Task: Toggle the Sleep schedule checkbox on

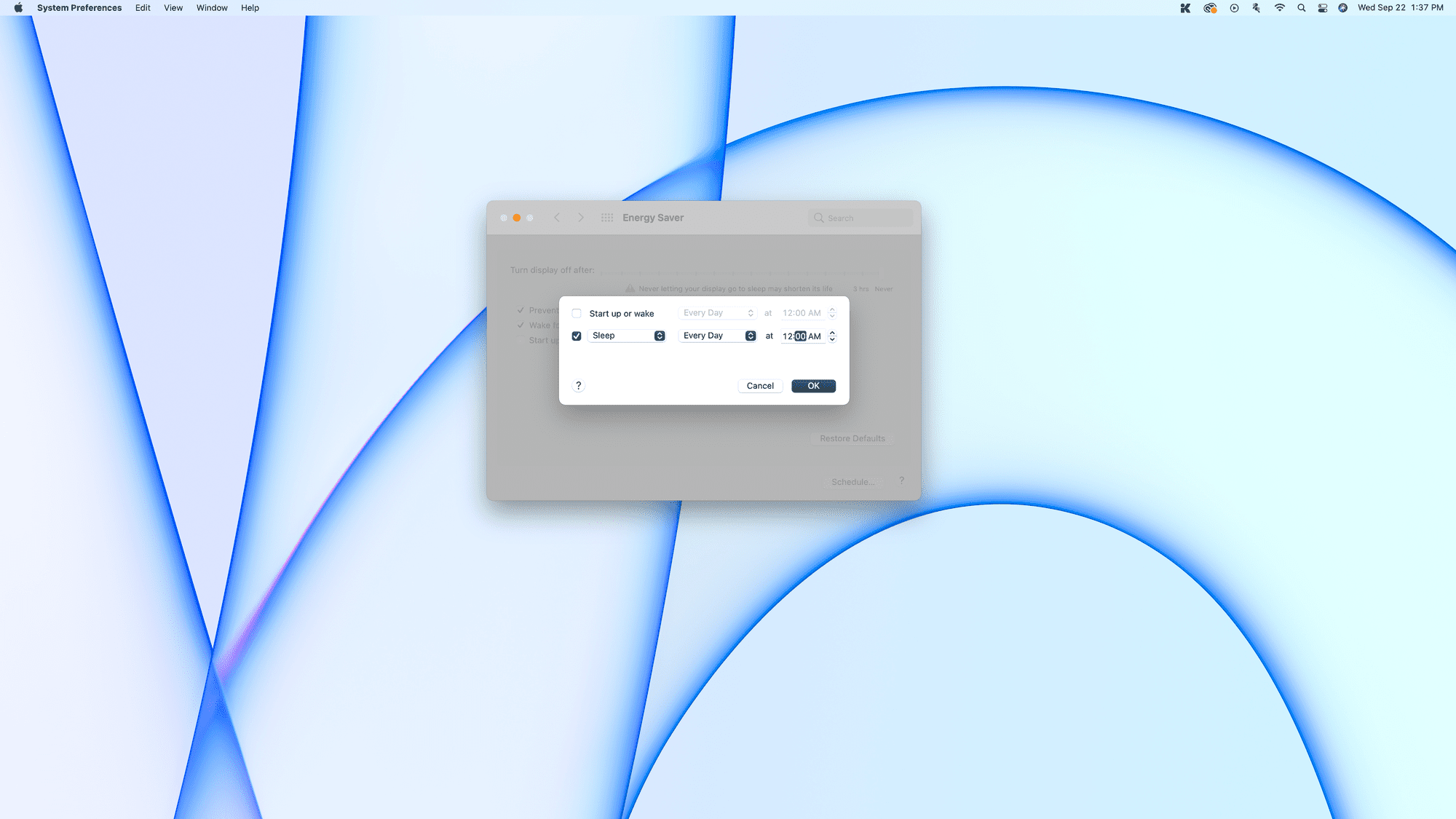Action: 577,335
